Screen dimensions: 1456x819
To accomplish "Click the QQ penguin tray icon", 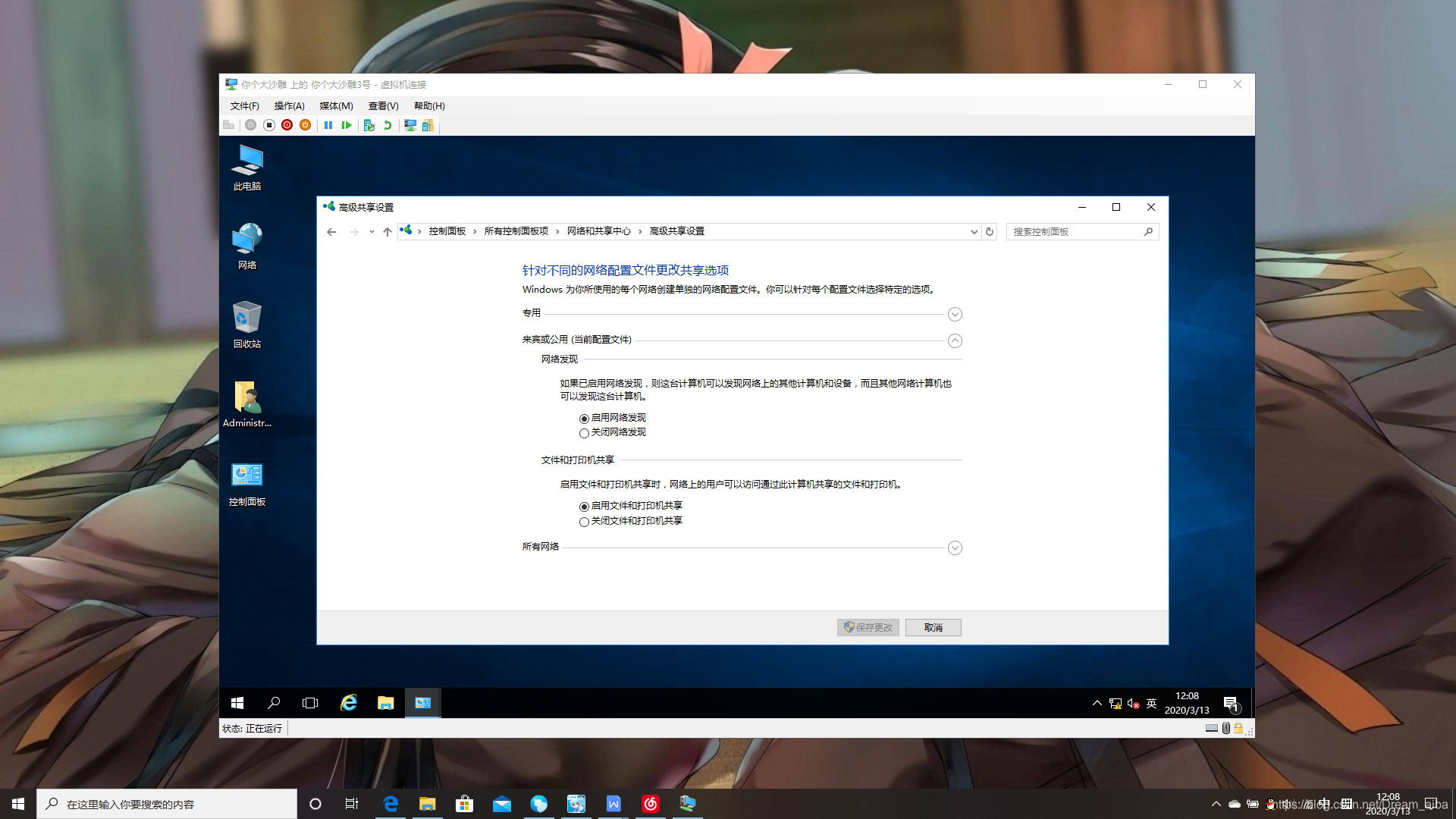I will point(1271,804).
